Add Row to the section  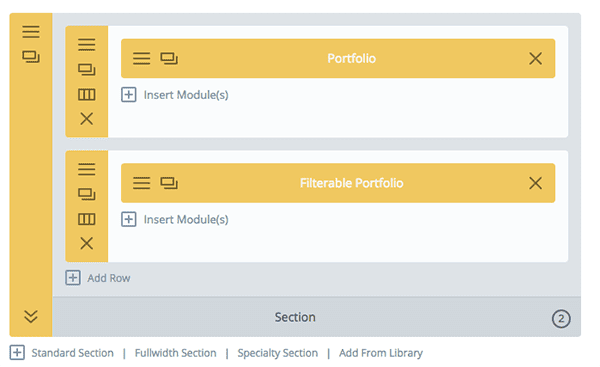pos(98,278)
